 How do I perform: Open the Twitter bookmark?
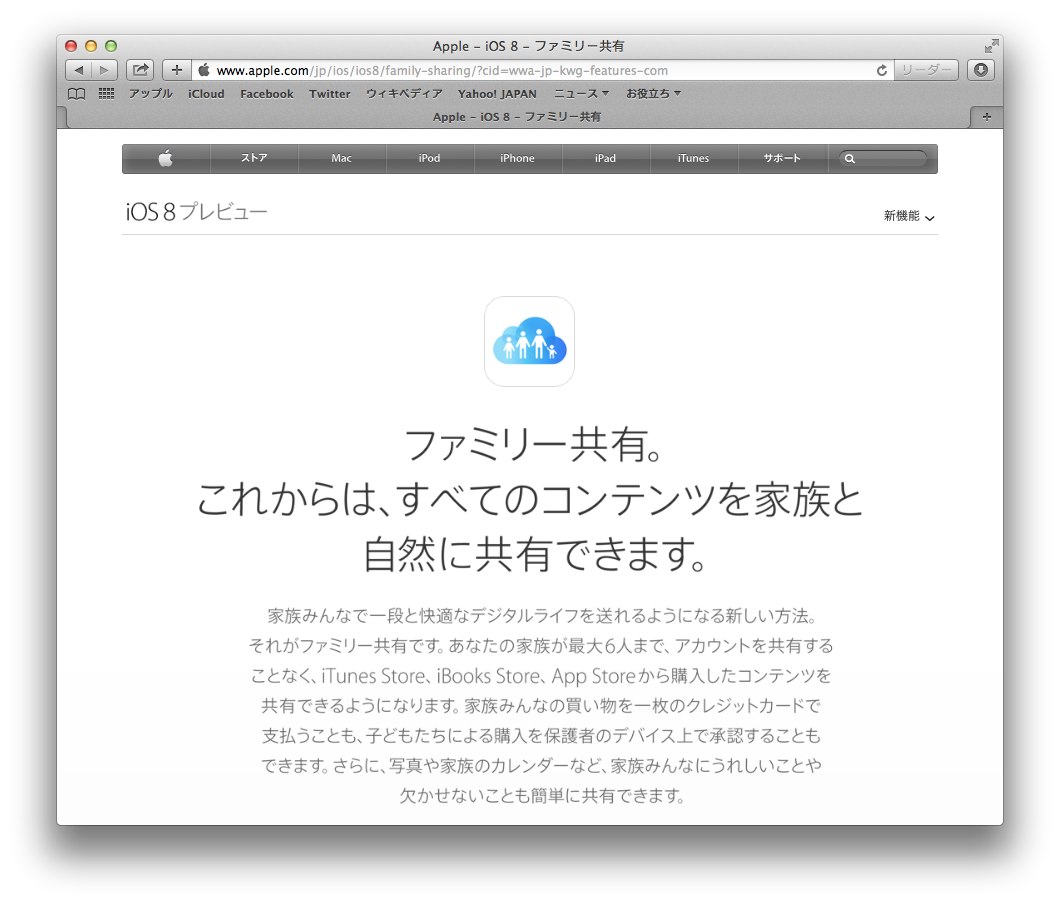(329, 94)
